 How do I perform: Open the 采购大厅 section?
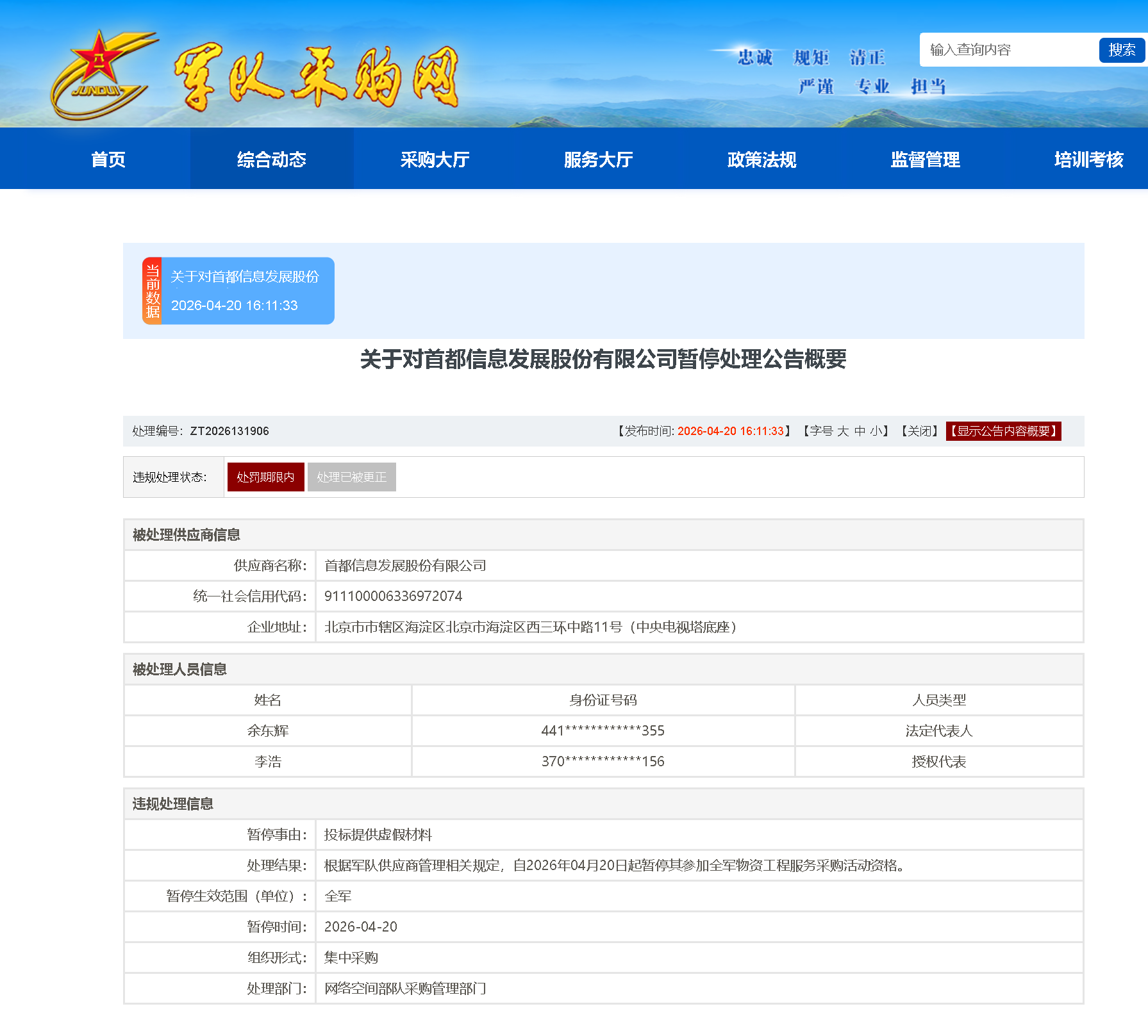pyautogui.click(x=435, y=160)
